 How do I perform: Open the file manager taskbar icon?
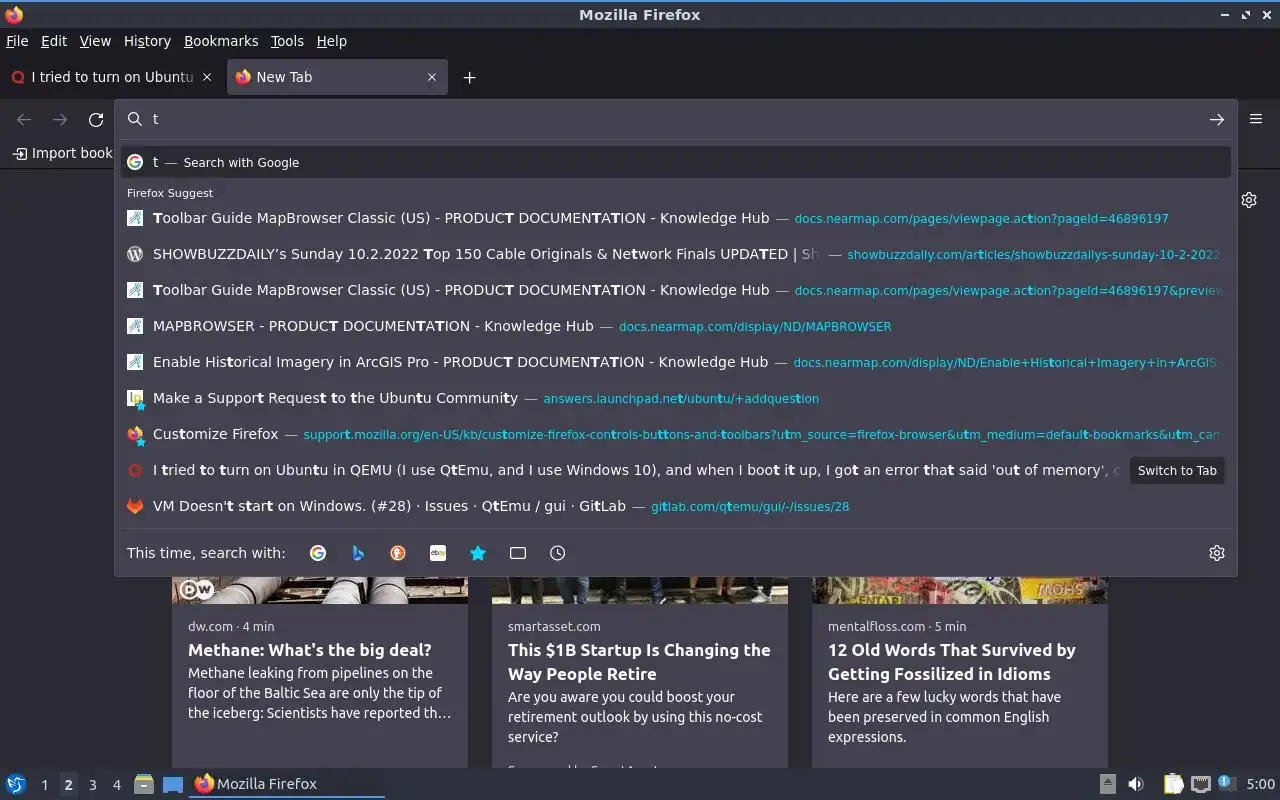coord(144,784)
